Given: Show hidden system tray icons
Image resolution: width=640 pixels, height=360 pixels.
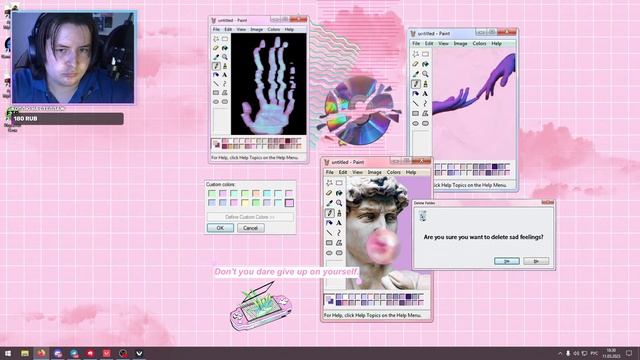Looking at the screenshot, I should [x=560, y=353].
